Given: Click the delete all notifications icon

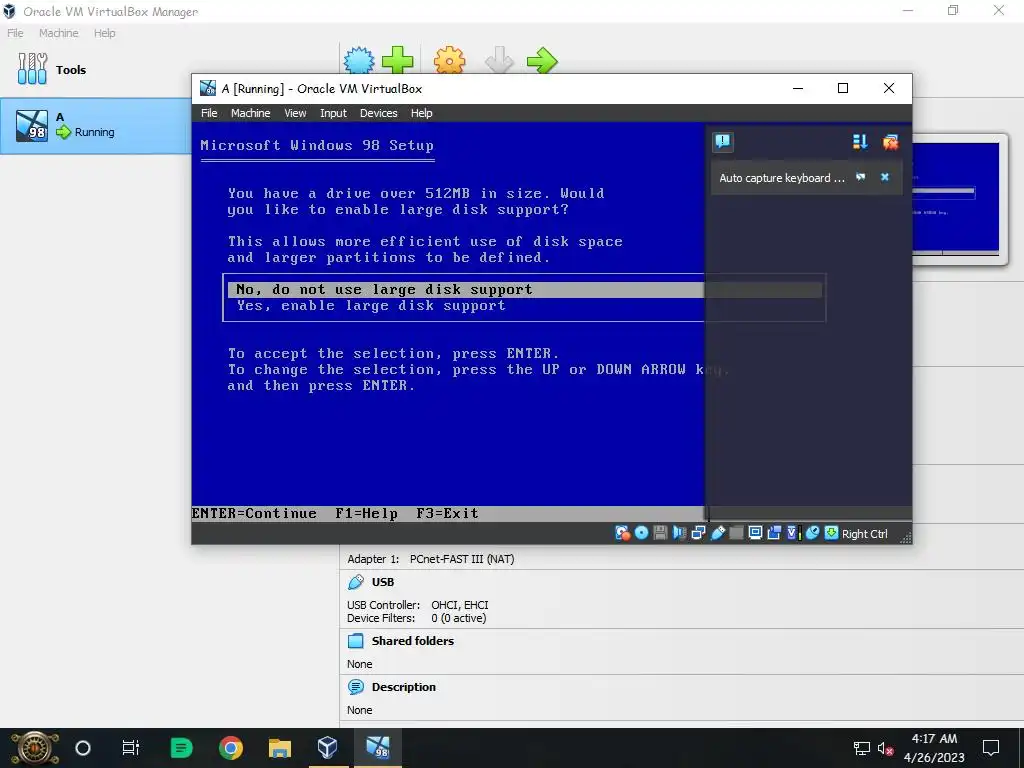Looking at the screenshot, I should 890,142.
